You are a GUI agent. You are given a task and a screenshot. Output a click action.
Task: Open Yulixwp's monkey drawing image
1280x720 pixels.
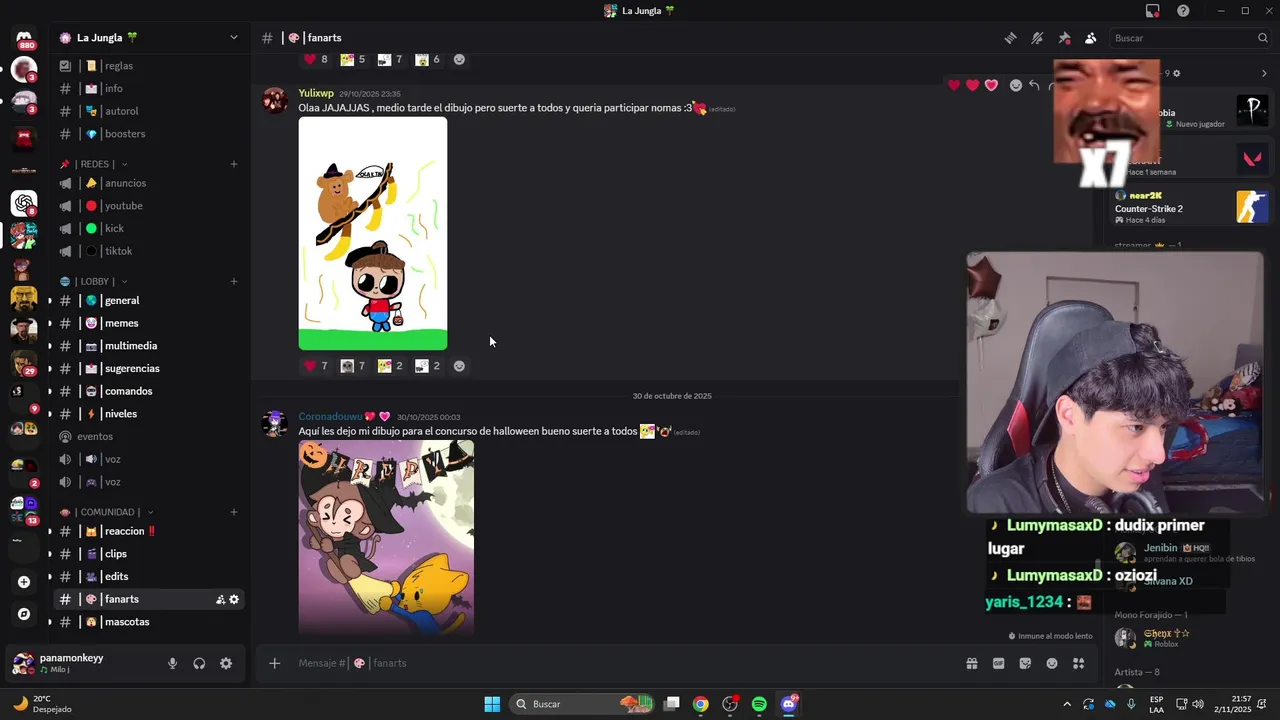(373, 233)
